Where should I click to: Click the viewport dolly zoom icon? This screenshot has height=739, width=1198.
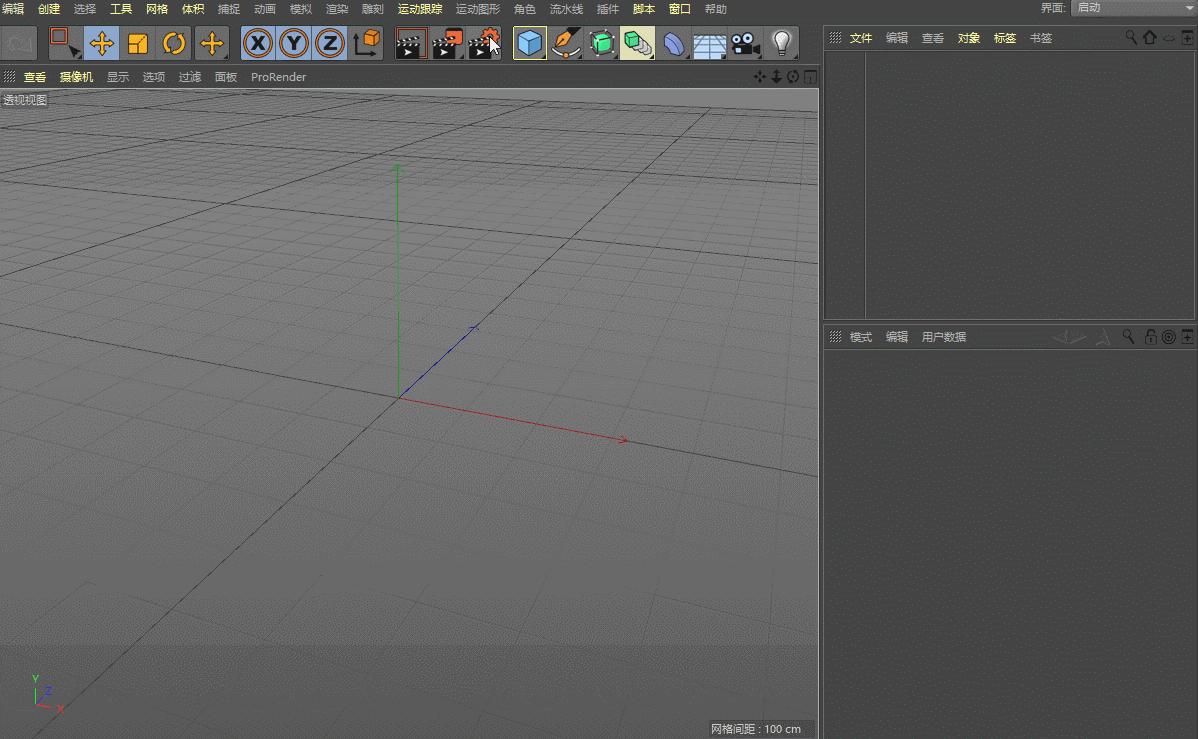point(776,76)
